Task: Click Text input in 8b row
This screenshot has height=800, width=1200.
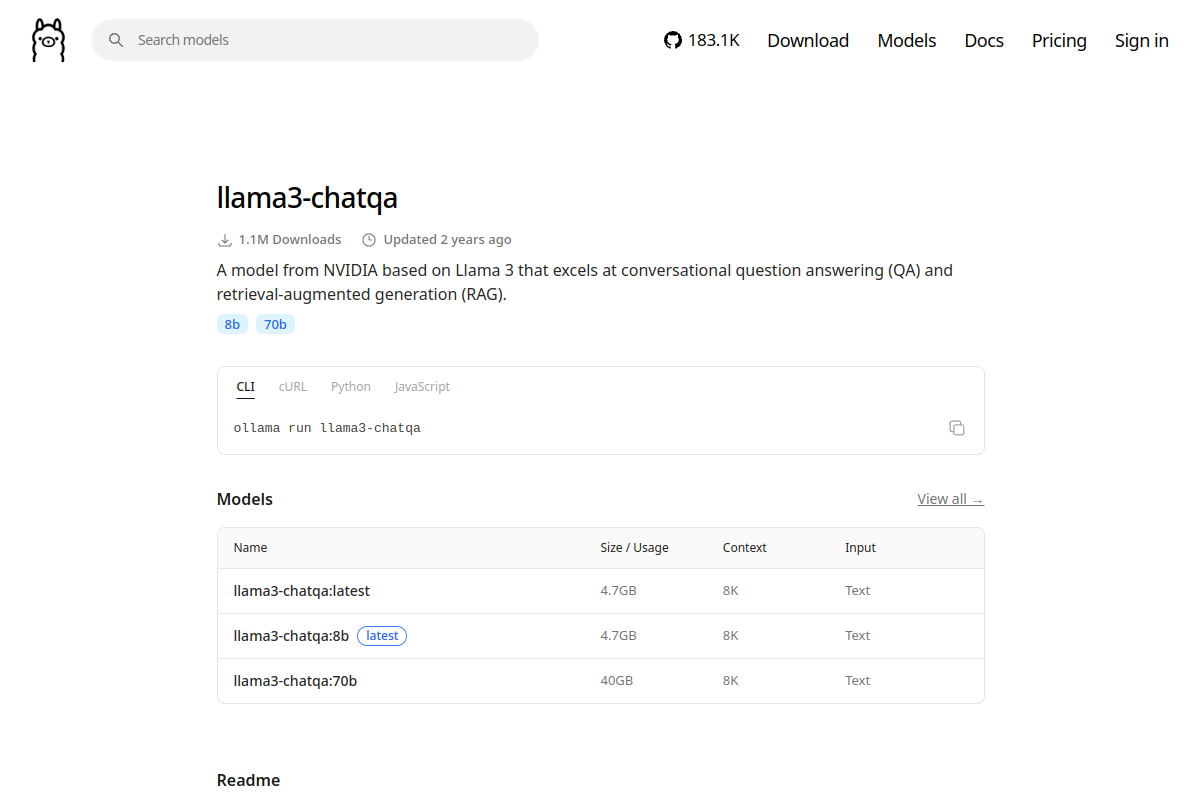Action: coord(857,636)
